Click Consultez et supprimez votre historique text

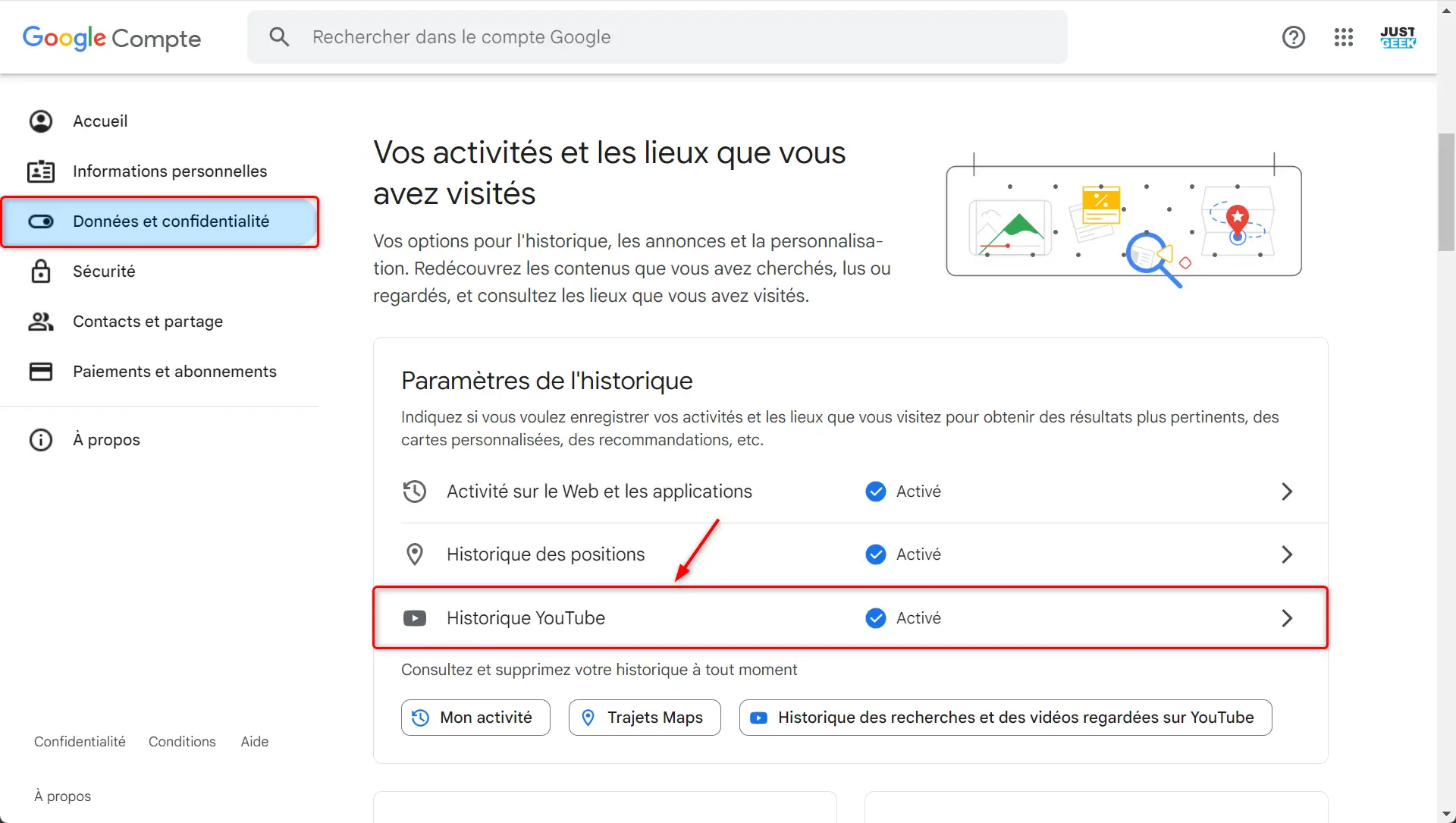(599, 670)
